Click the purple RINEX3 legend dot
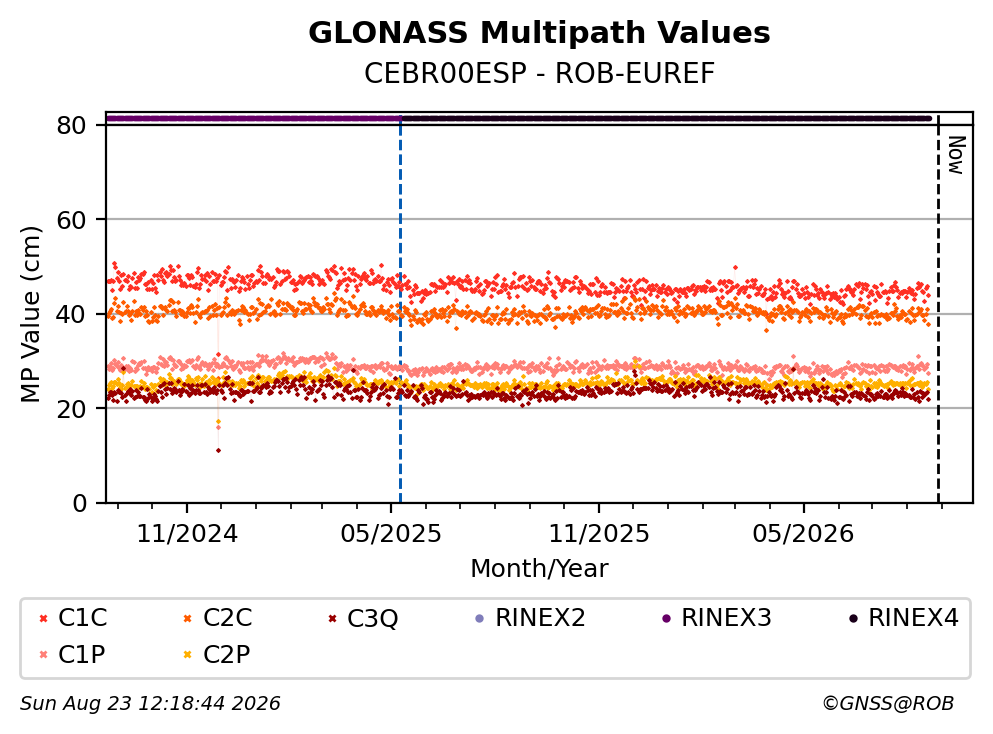This screenshot has height=734, width=993. click(666, 619)
